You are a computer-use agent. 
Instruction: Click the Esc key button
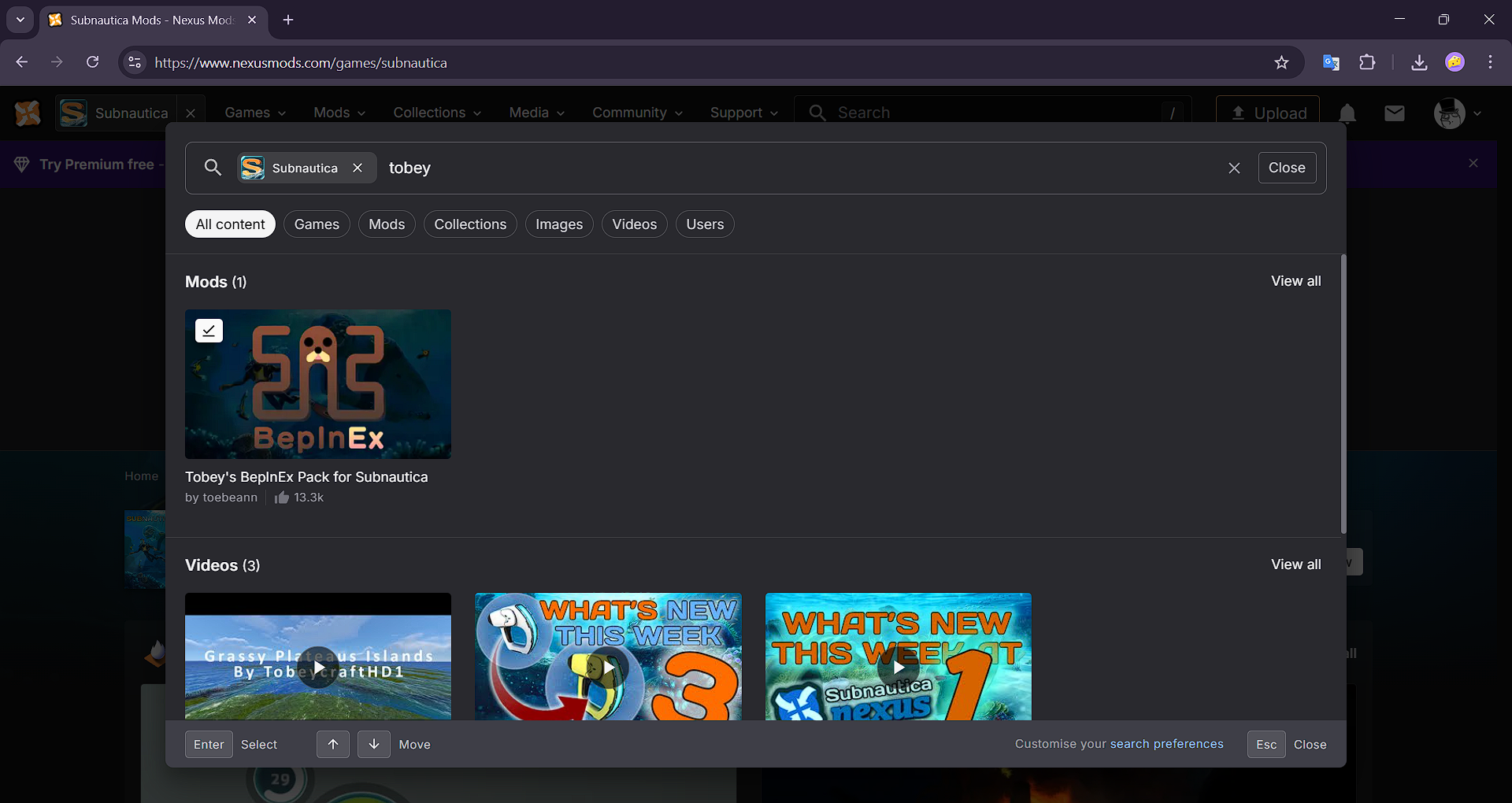1266,744
